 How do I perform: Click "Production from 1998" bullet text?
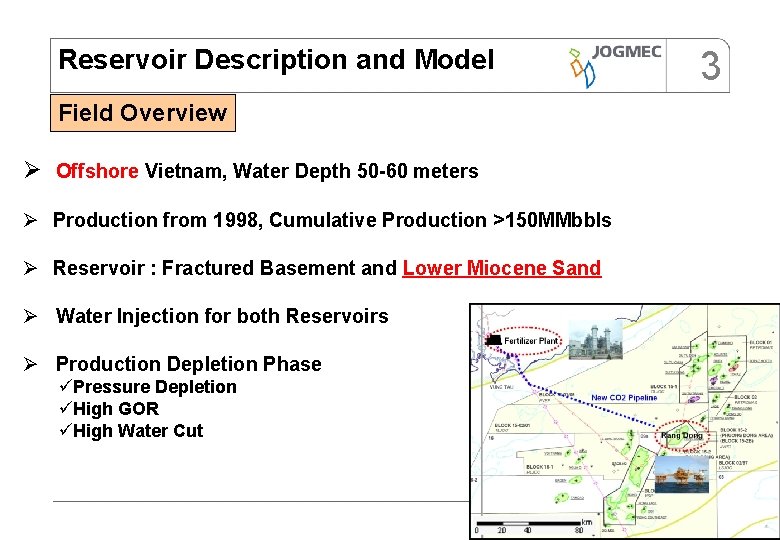(156, 220)
